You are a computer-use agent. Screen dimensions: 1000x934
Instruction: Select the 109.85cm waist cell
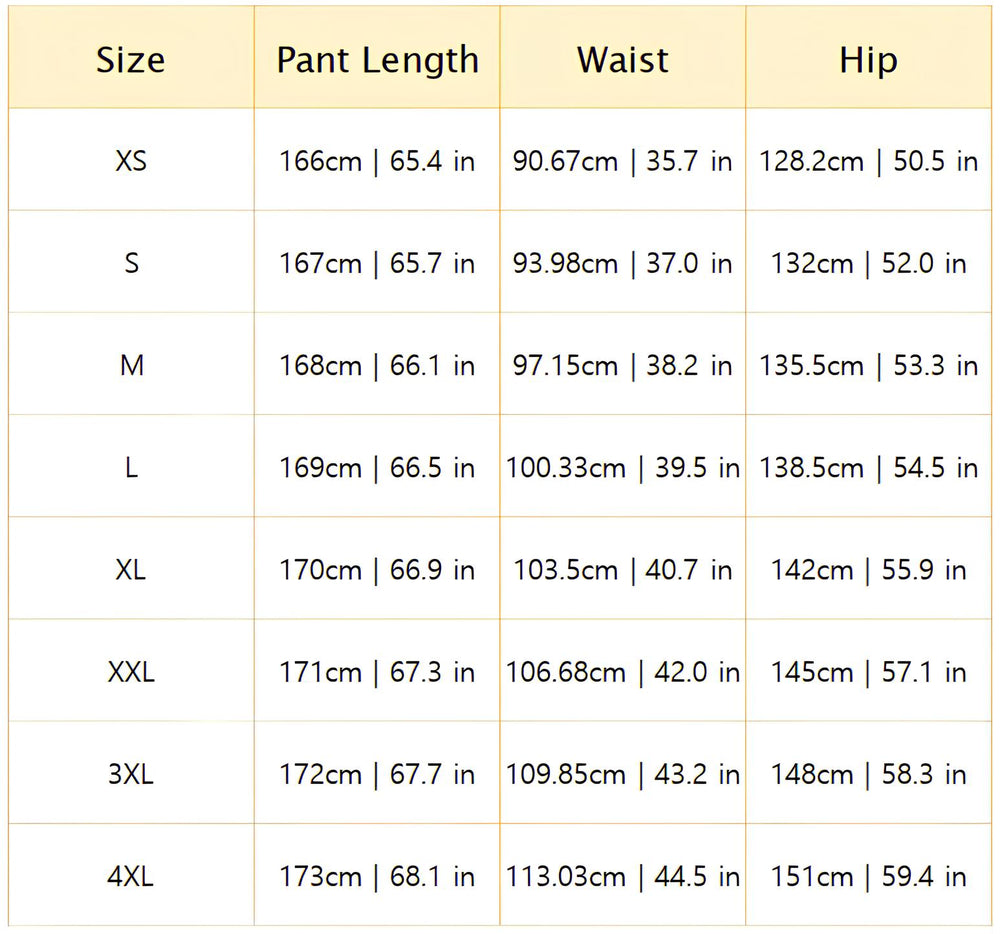coord(622,774)
